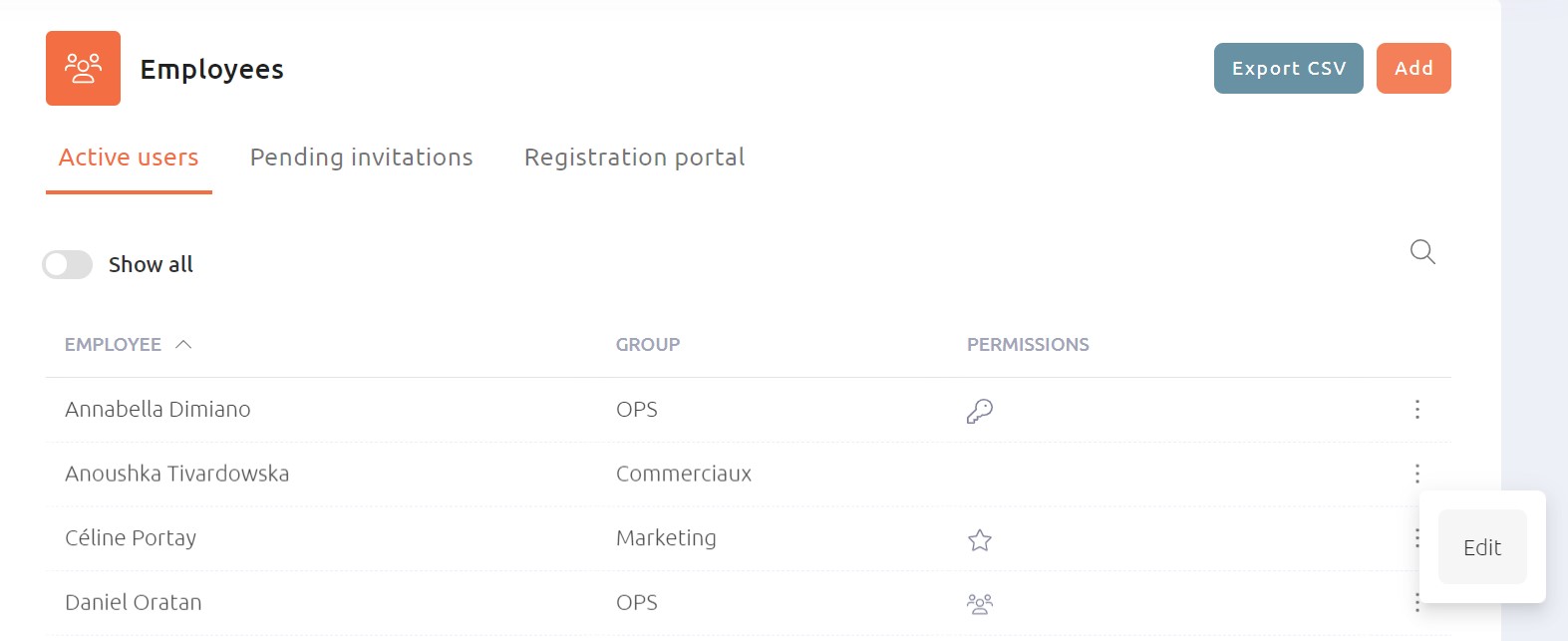Toggle the EMPLOYEE column sort arrow
Image resolution: width=1568 pixels, height=641 pixels.
(183, 344)
